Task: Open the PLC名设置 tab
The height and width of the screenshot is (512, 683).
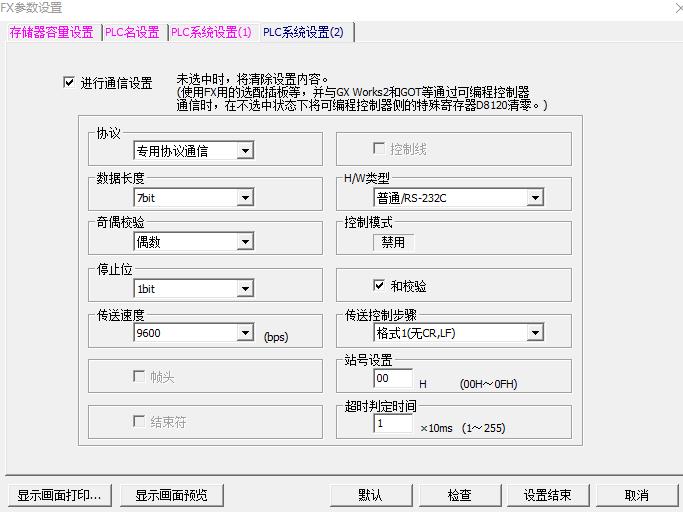Action: (133, 32)
